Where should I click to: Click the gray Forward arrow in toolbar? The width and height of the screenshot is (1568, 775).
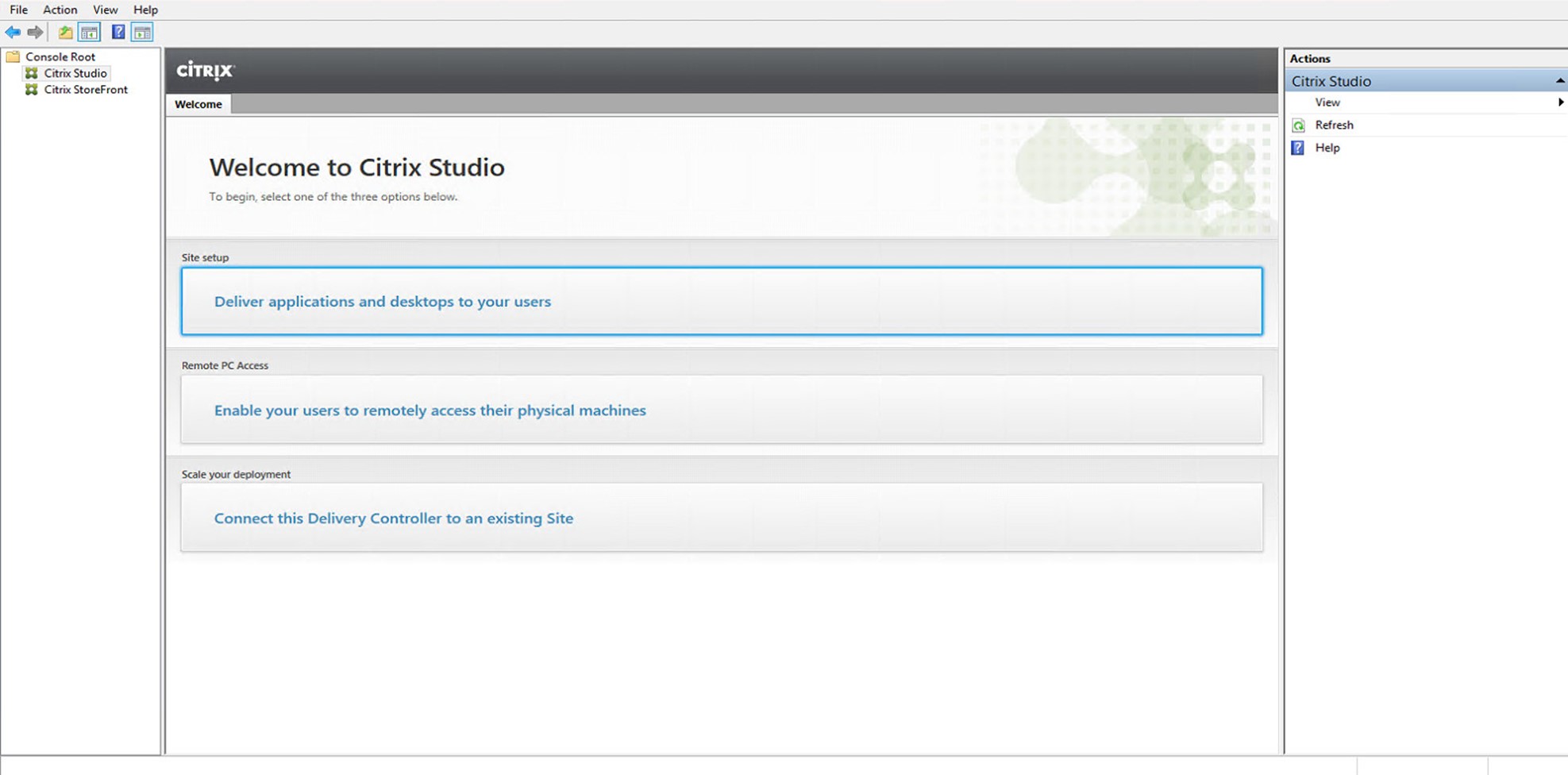pos(35,33)
